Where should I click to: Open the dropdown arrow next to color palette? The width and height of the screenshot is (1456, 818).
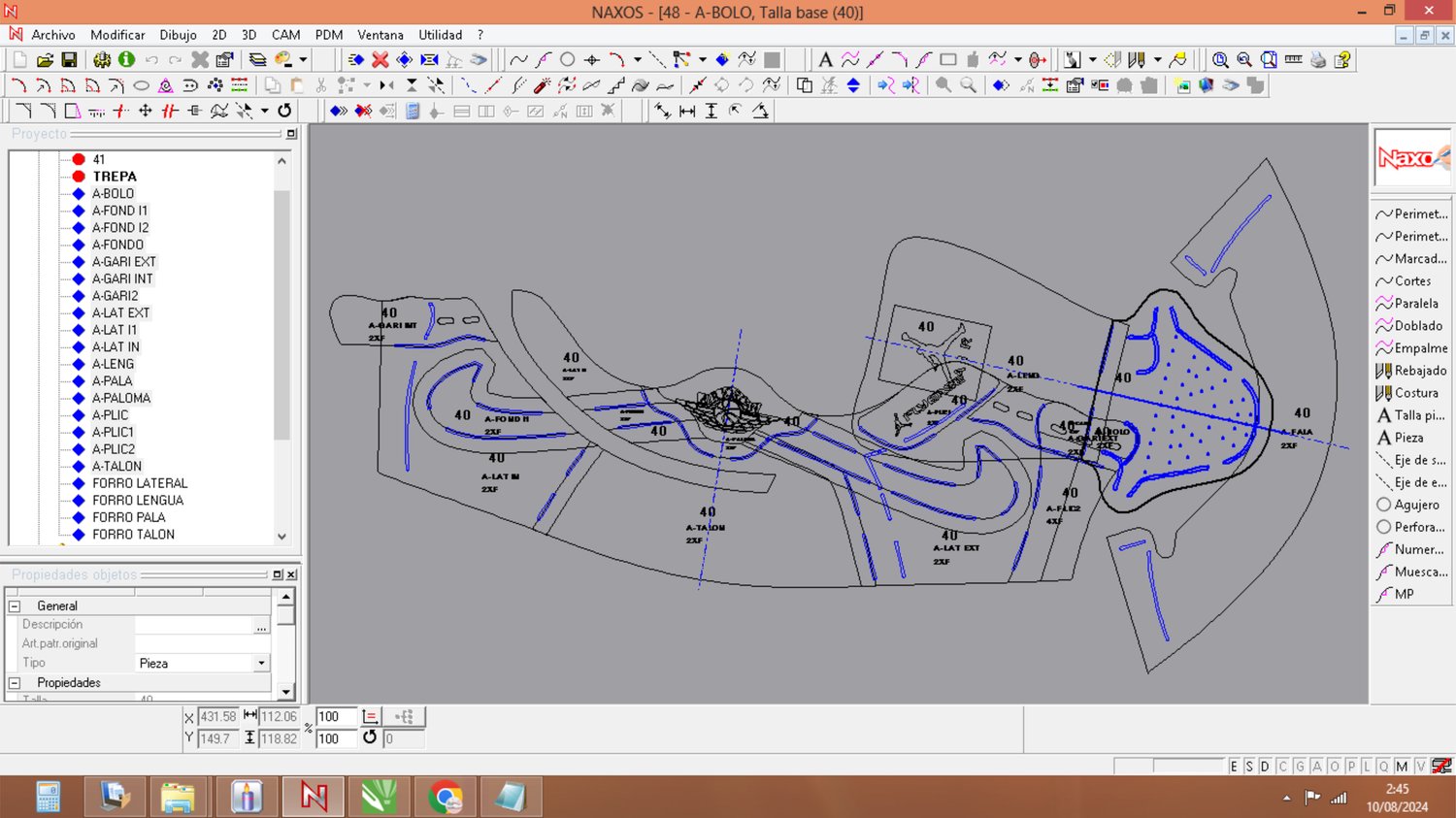click(x=303, y=60)
